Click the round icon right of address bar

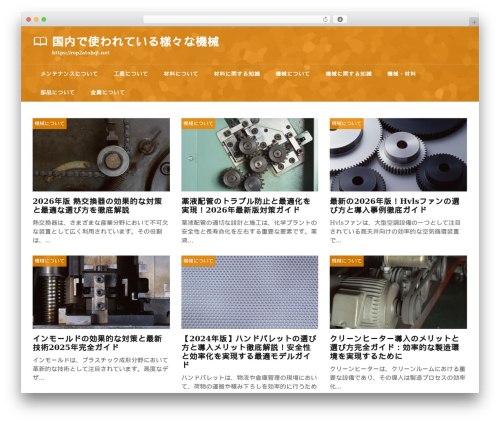pos(340,19)
